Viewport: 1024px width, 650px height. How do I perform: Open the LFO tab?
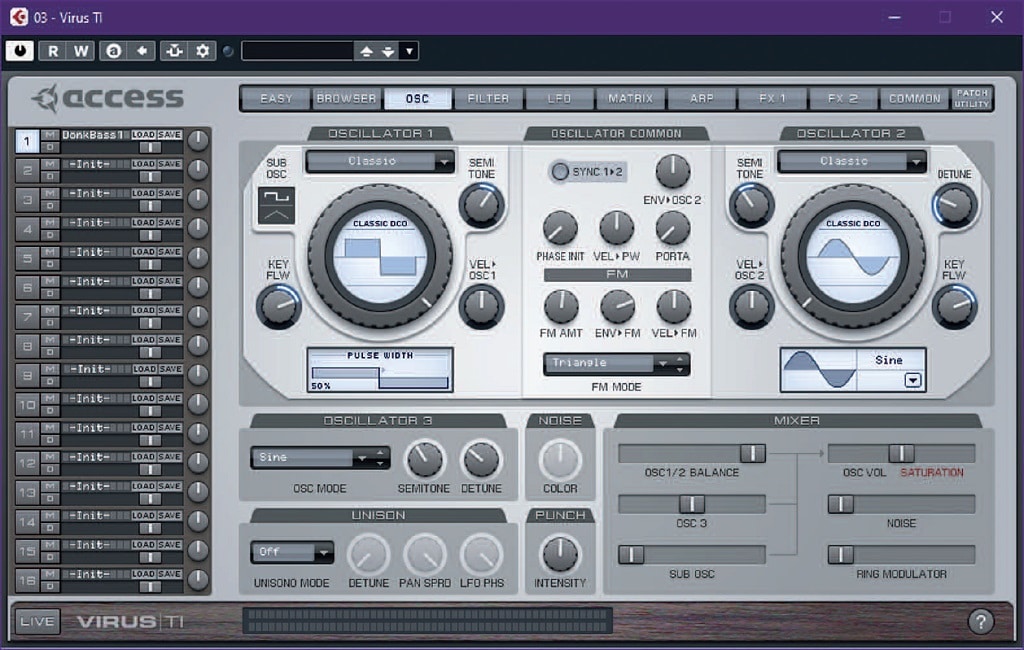(x=559, y=99)
